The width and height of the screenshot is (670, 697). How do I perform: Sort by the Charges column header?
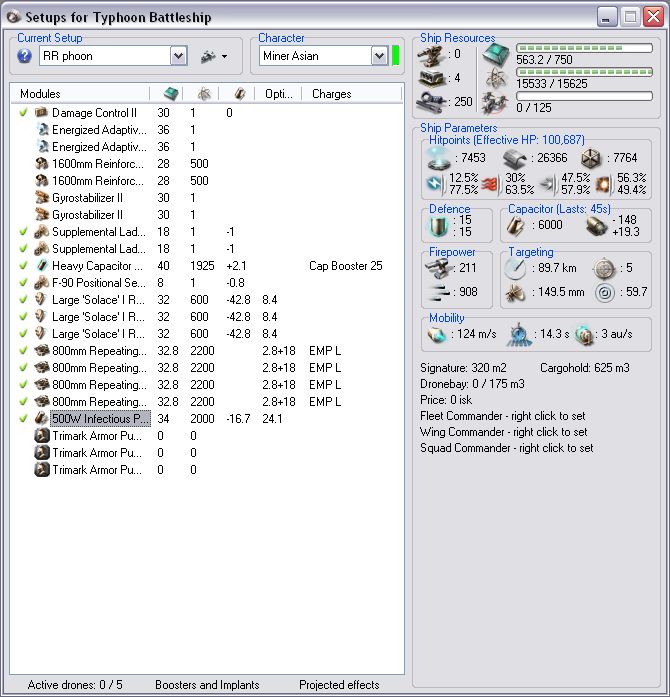click(x=351, y=94)
